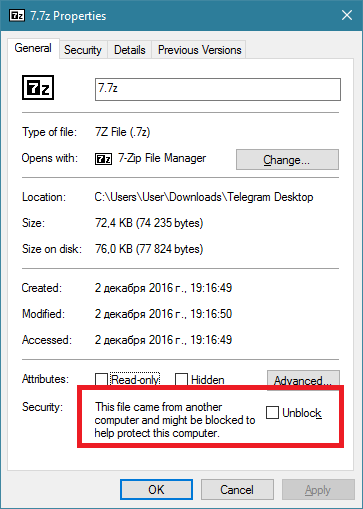Open the Advanced... attributes dialog
The width and height of the screenshot is (363, 509).
[x=303, y=380]
